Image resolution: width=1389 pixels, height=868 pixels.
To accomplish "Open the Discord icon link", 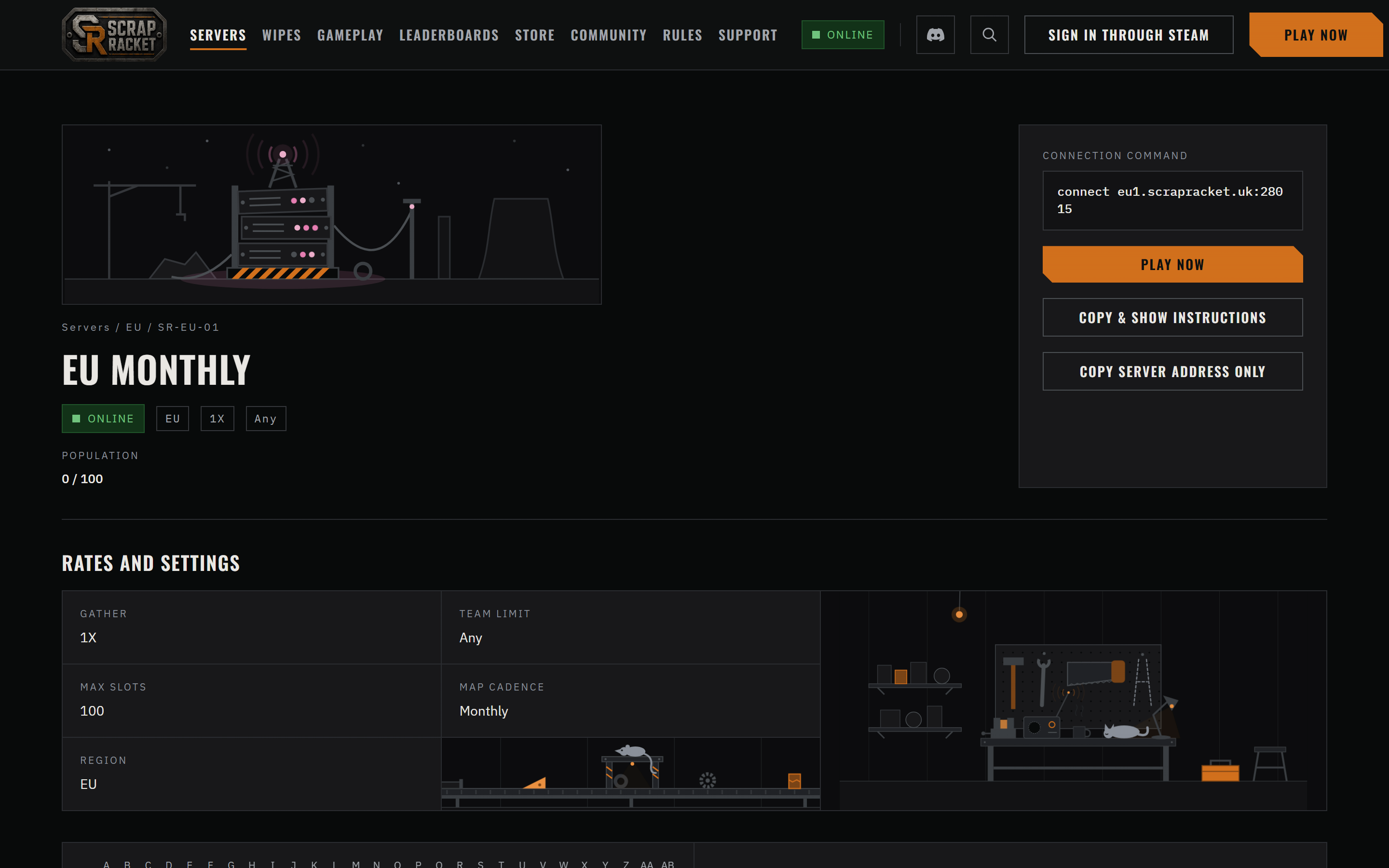I will point(935,34).
